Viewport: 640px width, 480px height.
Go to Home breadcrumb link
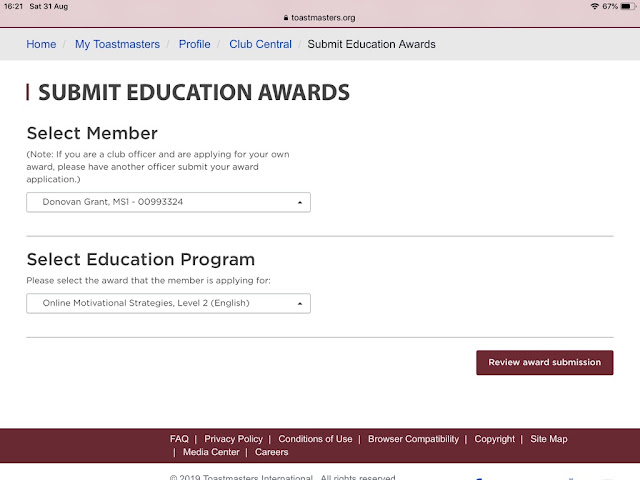click(x=41, y=44)
